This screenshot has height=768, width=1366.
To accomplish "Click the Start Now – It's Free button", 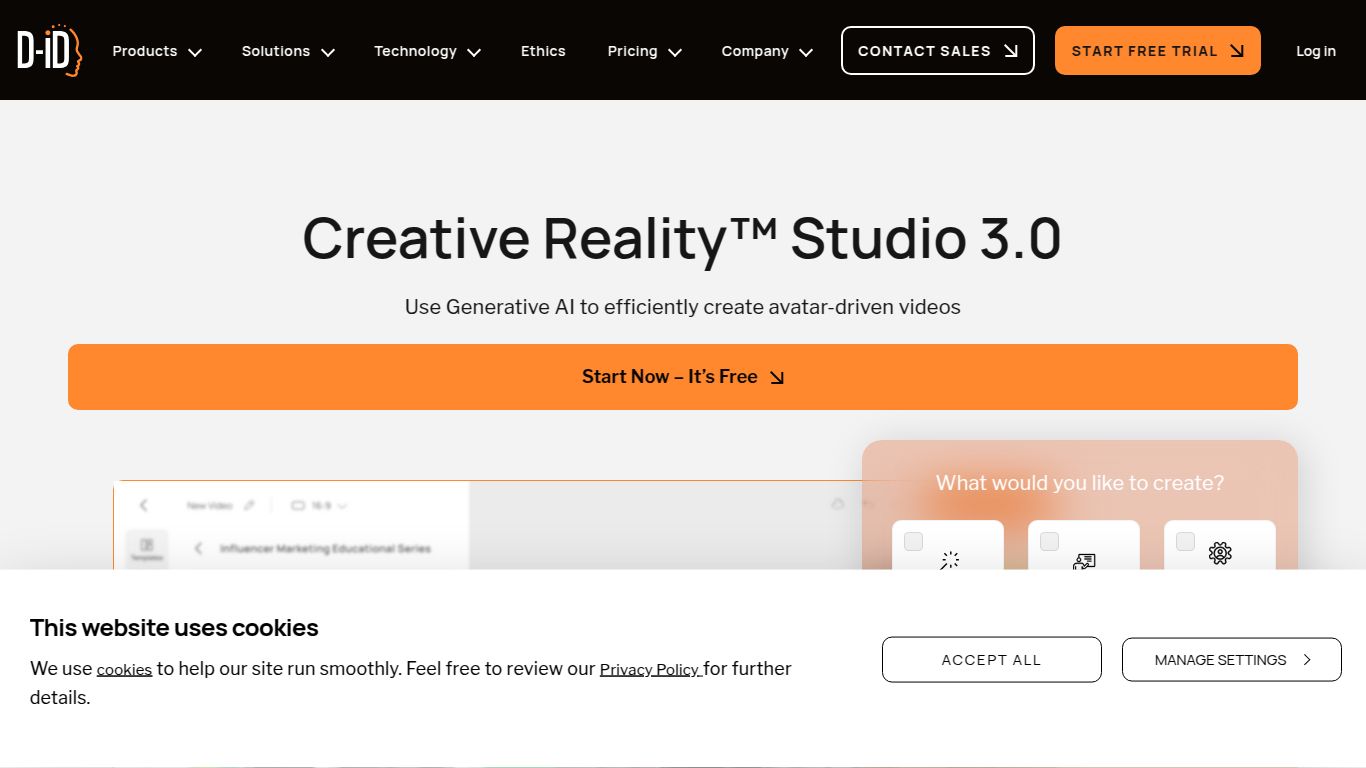I will coord(683,377).
